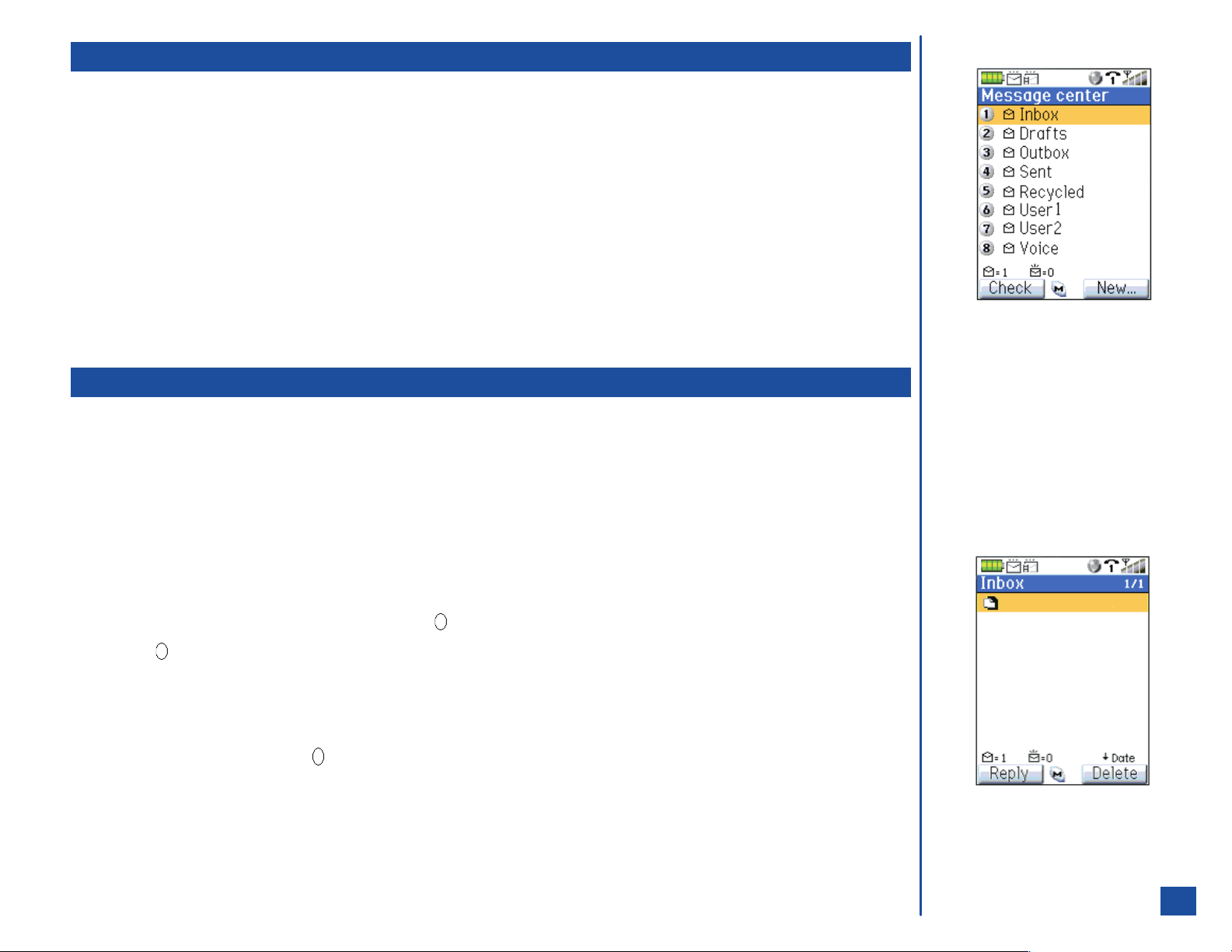Click the number 8 badge beside Voice
This screenshot has width=1232, height=952.
point(987,249)
